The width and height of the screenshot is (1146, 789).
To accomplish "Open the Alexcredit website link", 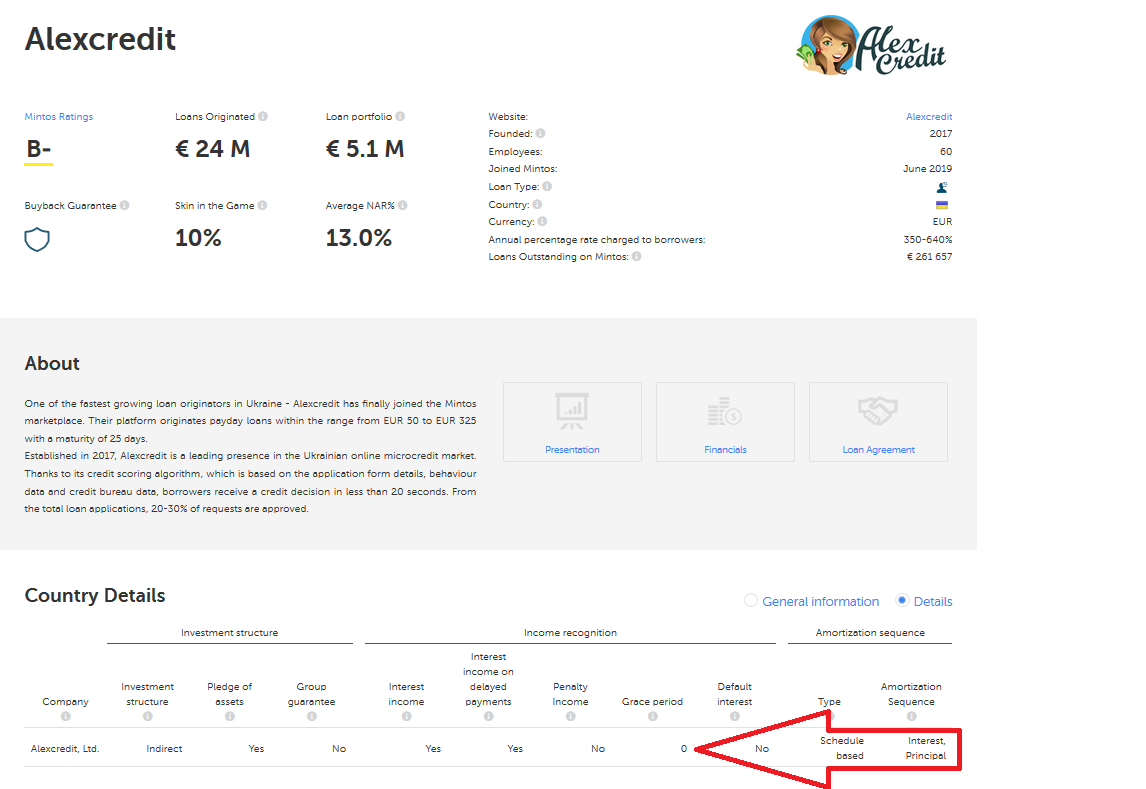I will click(929, 117).
